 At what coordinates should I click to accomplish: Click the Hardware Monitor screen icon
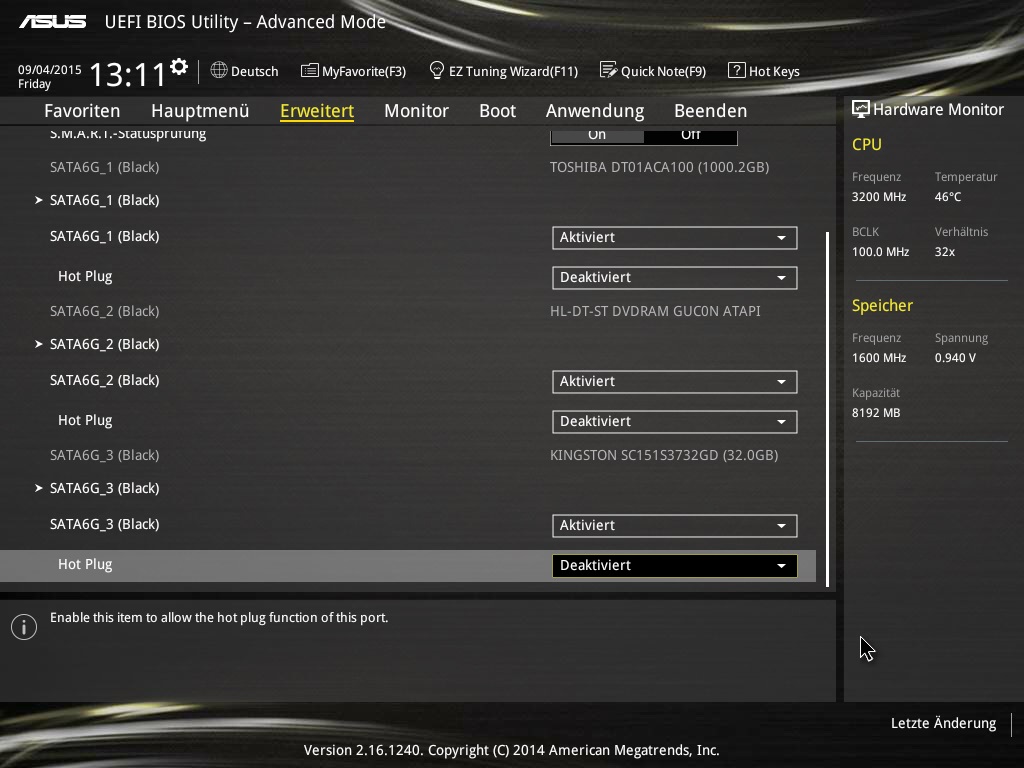click(x=861, y=109)
